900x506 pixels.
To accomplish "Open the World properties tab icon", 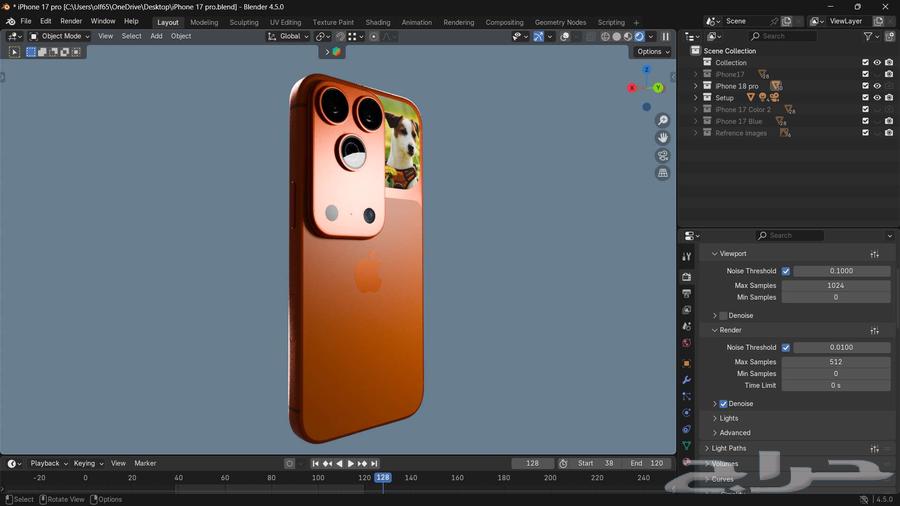I will [x=686, y=342].
